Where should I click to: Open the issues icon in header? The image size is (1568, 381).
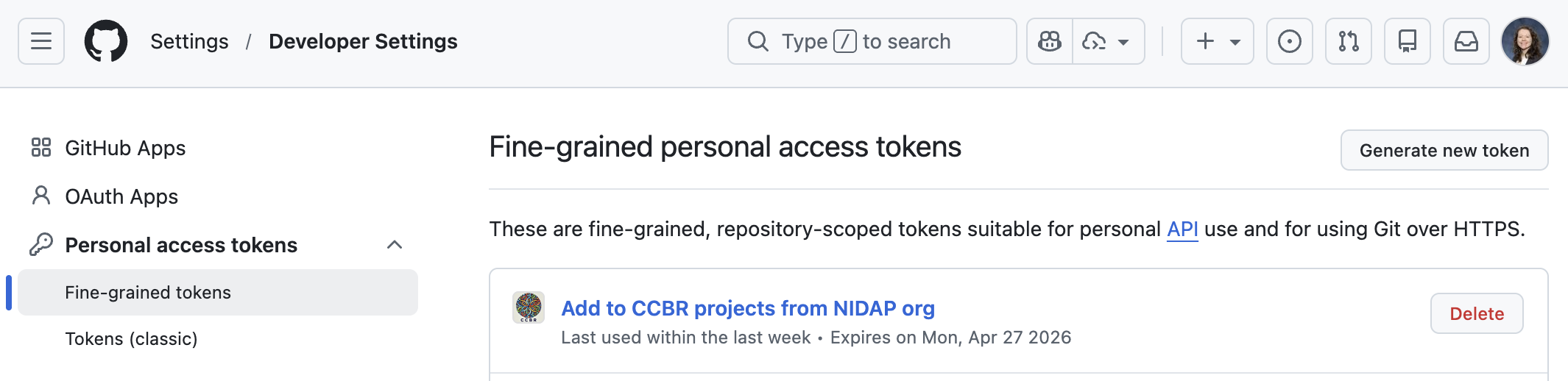click(x=1289, y=41)
